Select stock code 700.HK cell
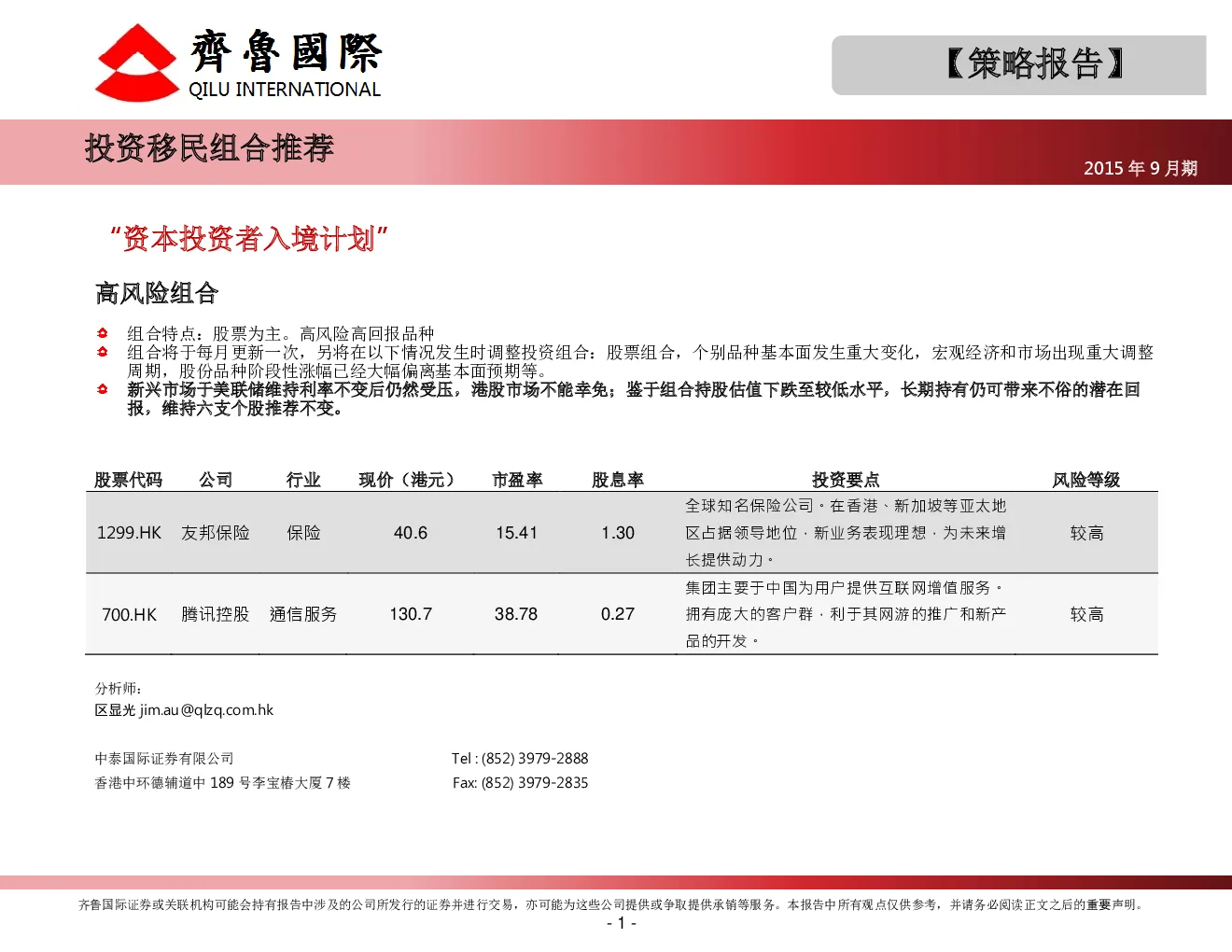 pyautogui.click(x=130, y=615)
